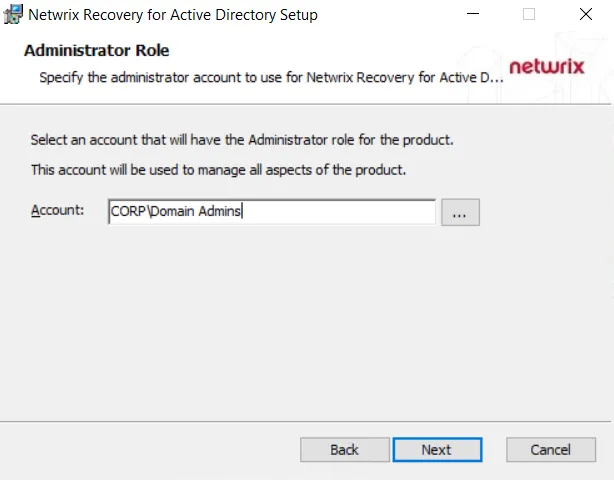Close the setup window
Image resolution: width=614 pixels, height=480 pixels.
pyautogui.click(x=586, y=14)
